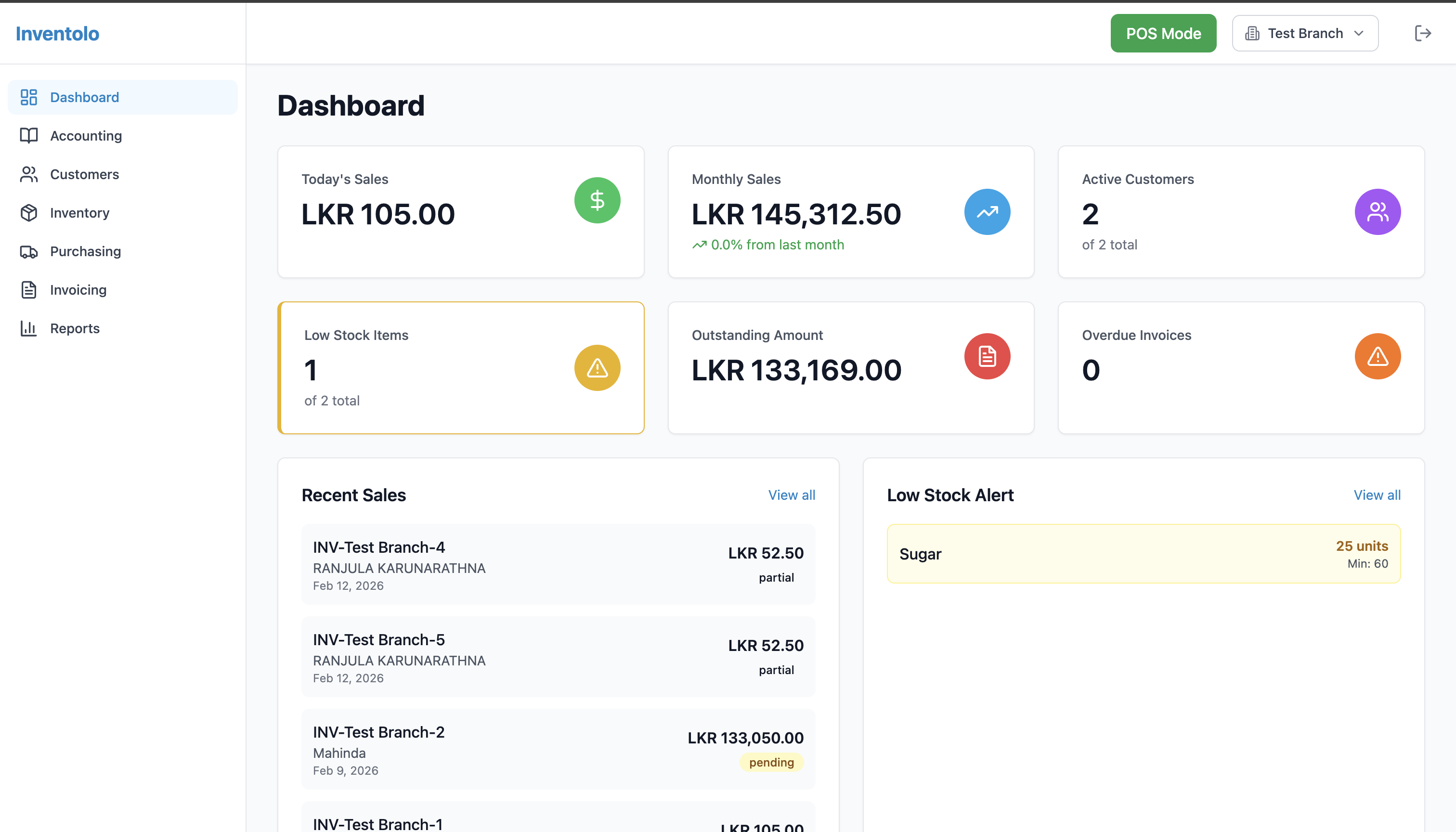Open the Accounting book icon

click(28, 135)
